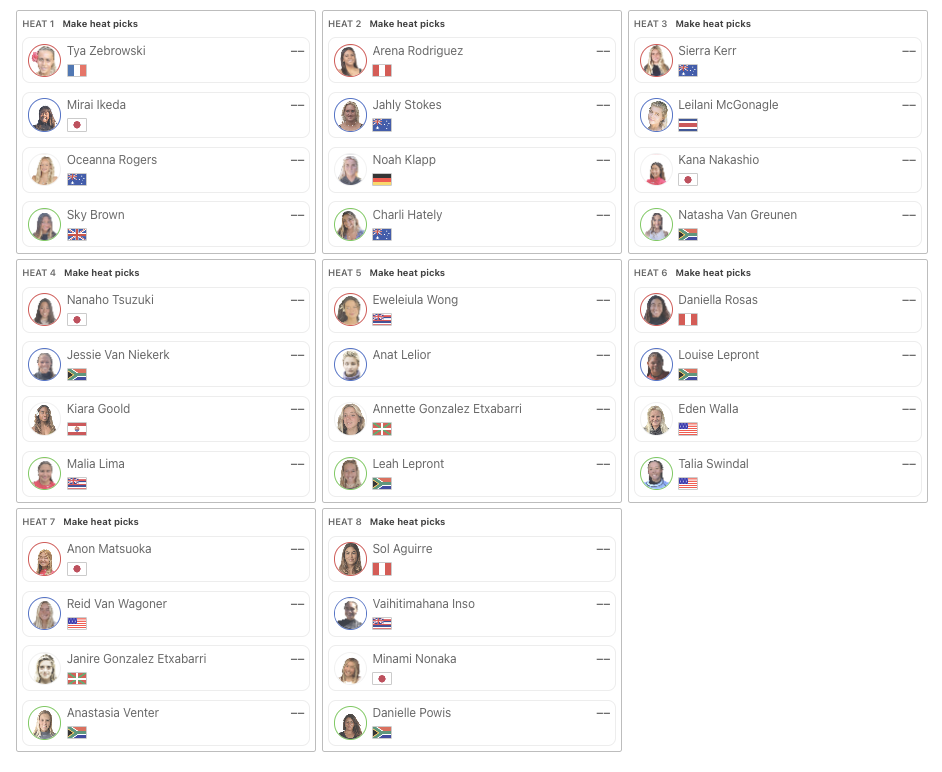This screenshot has width=942, height=772.
Task: Click the German flag under Noah Klapp
Action: pyautogui.click(x=382, y=180)
